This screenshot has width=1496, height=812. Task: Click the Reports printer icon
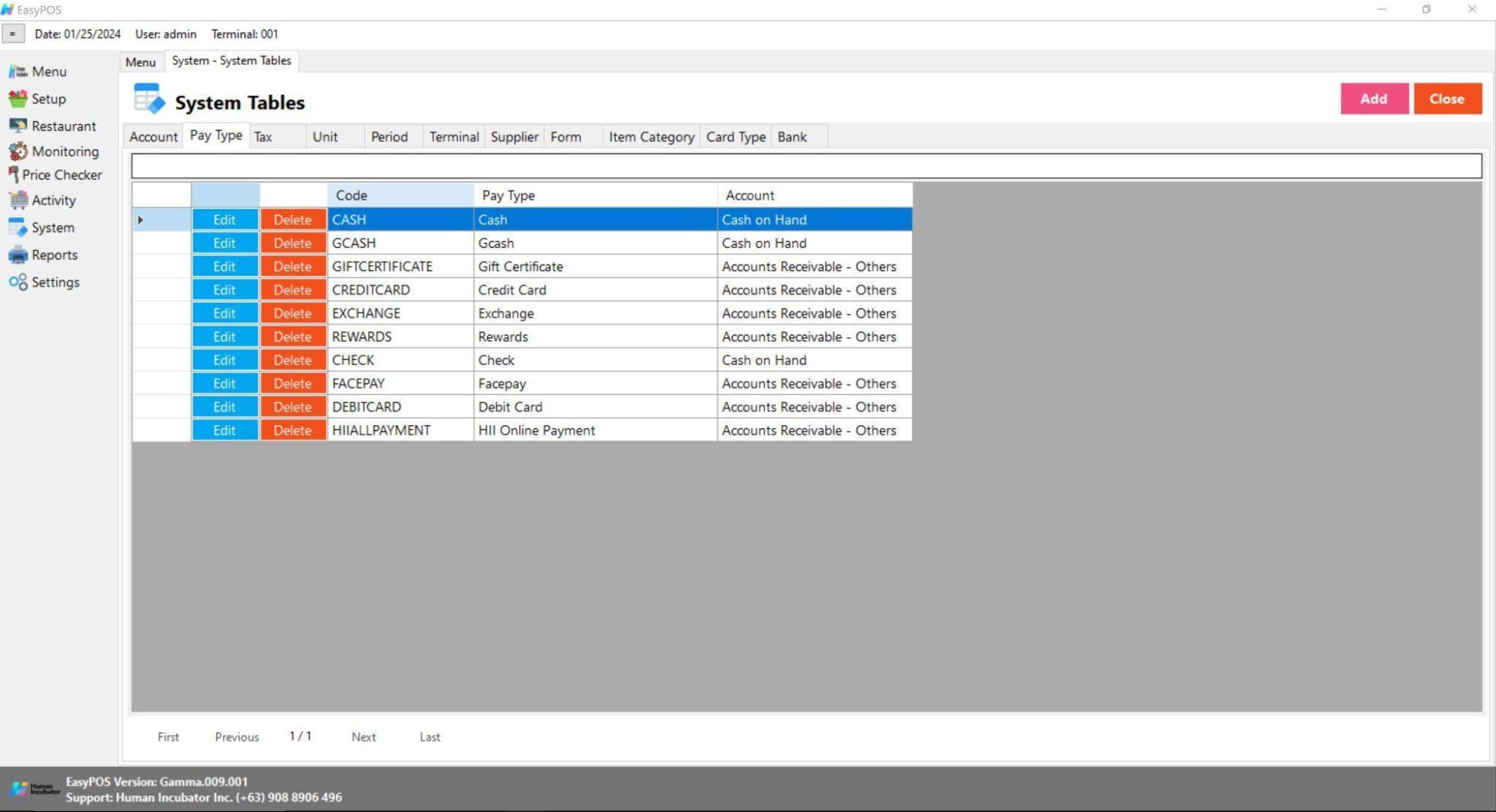(18, 255)
